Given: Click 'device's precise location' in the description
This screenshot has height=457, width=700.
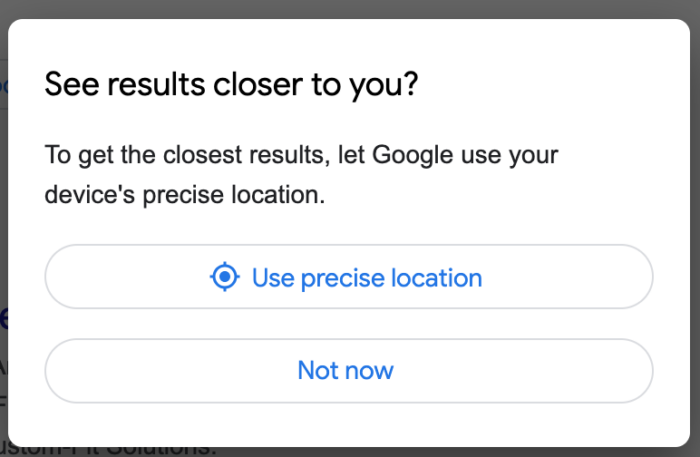Looking at the screenshot, I should 185,195.
